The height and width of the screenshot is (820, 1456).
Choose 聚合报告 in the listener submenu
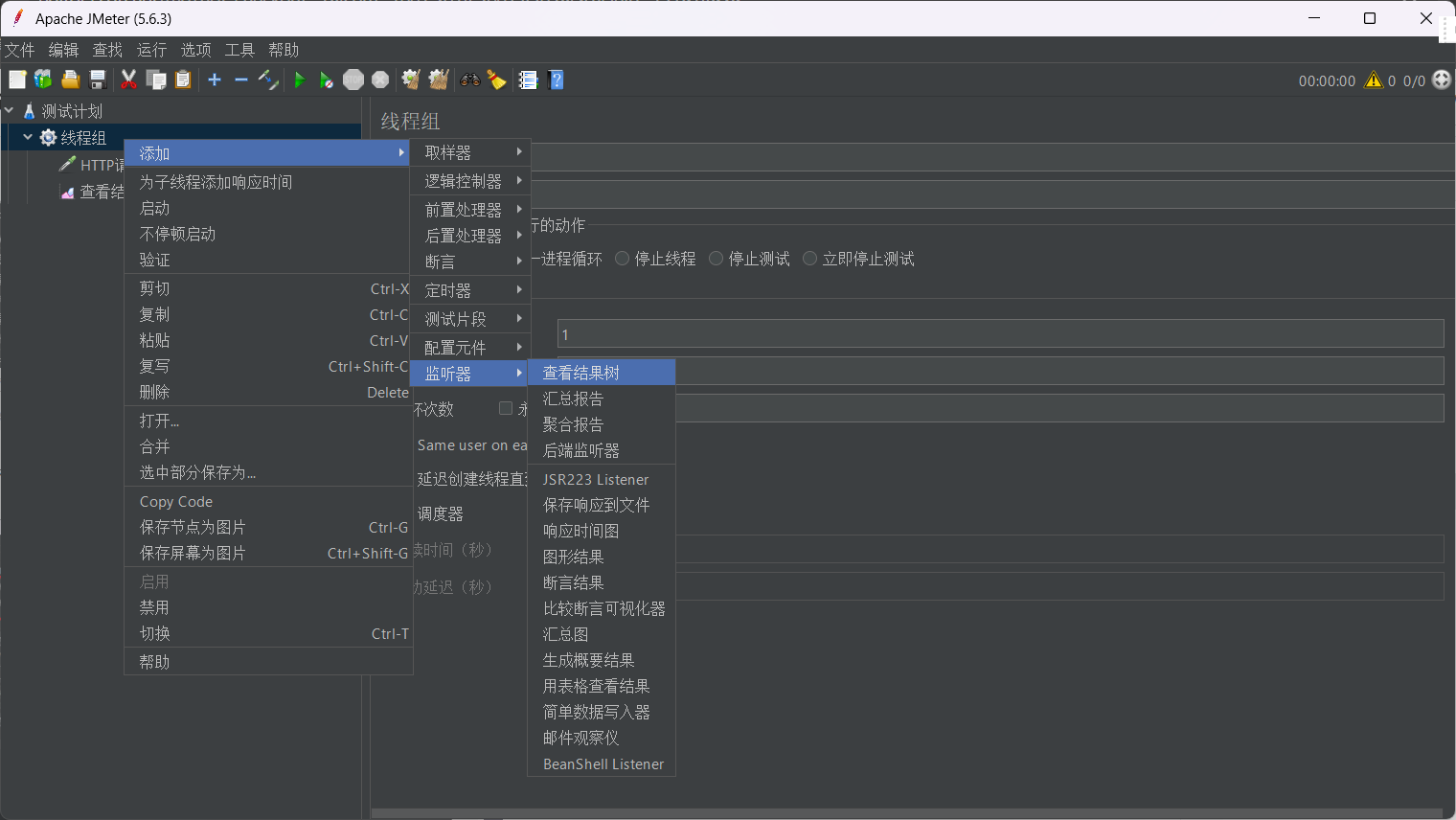tap(602, 424)
